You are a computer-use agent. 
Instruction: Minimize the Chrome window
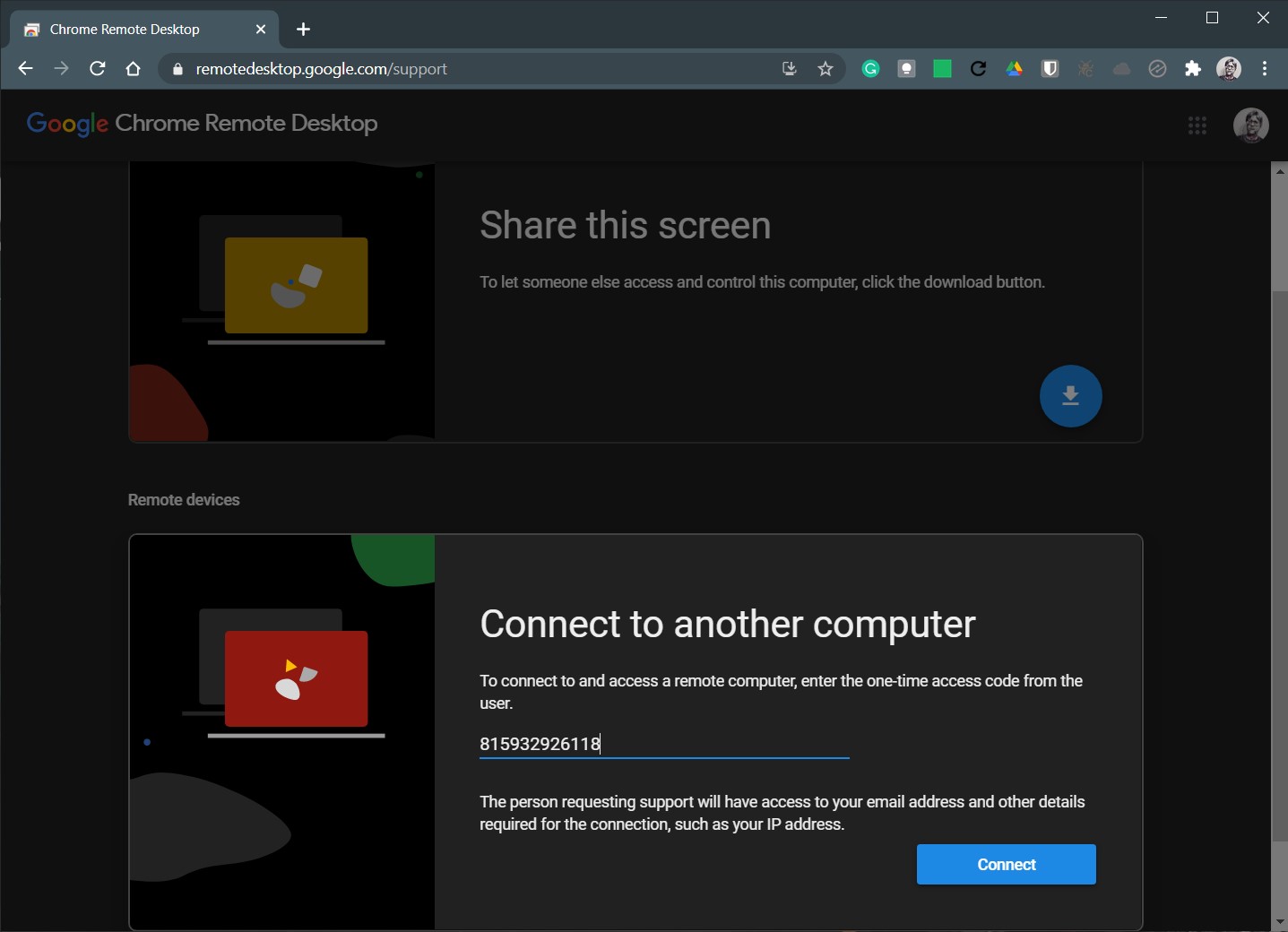point(1162,17)
